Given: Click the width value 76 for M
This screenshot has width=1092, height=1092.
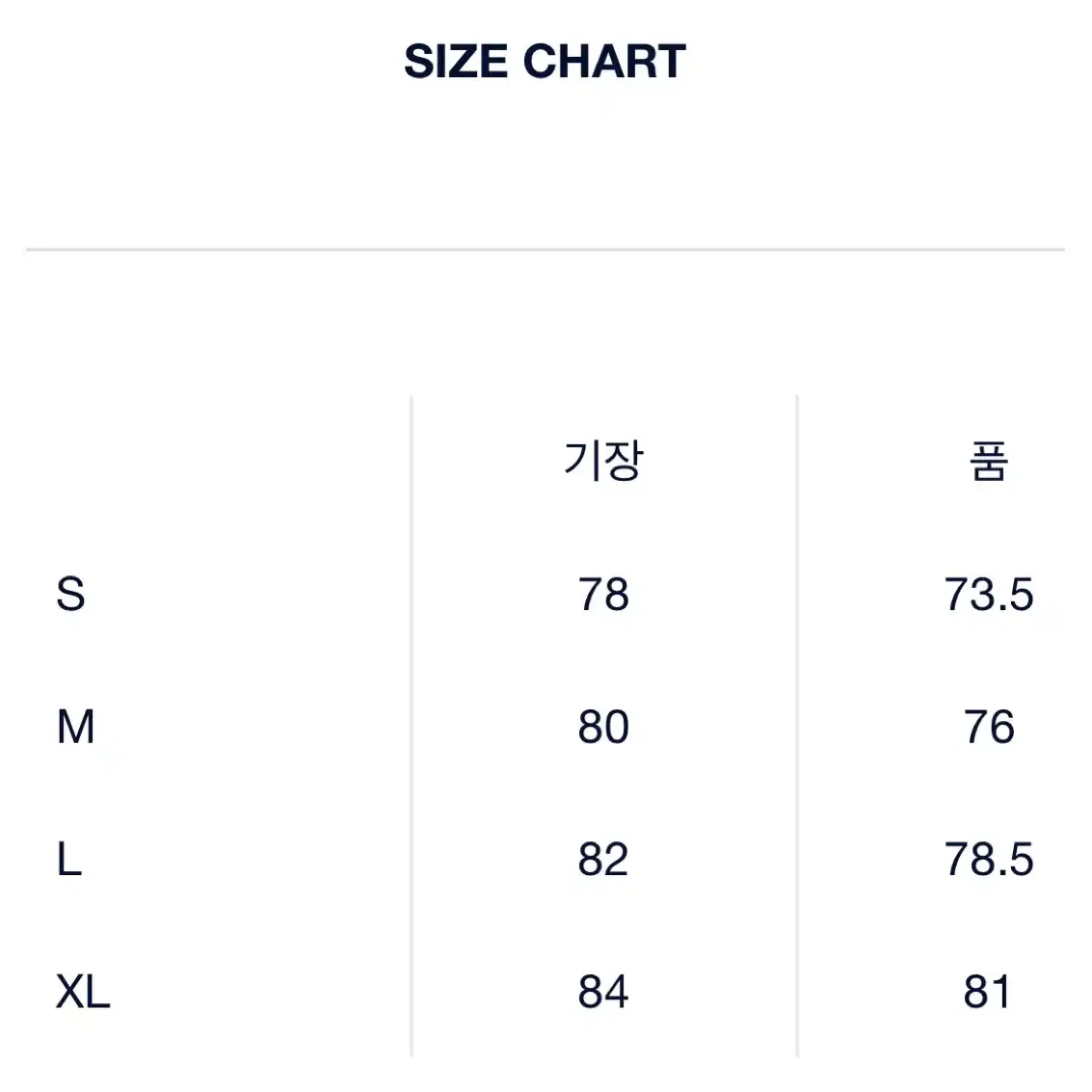Looking at the screenshot, I should click(x=988, y=727).
